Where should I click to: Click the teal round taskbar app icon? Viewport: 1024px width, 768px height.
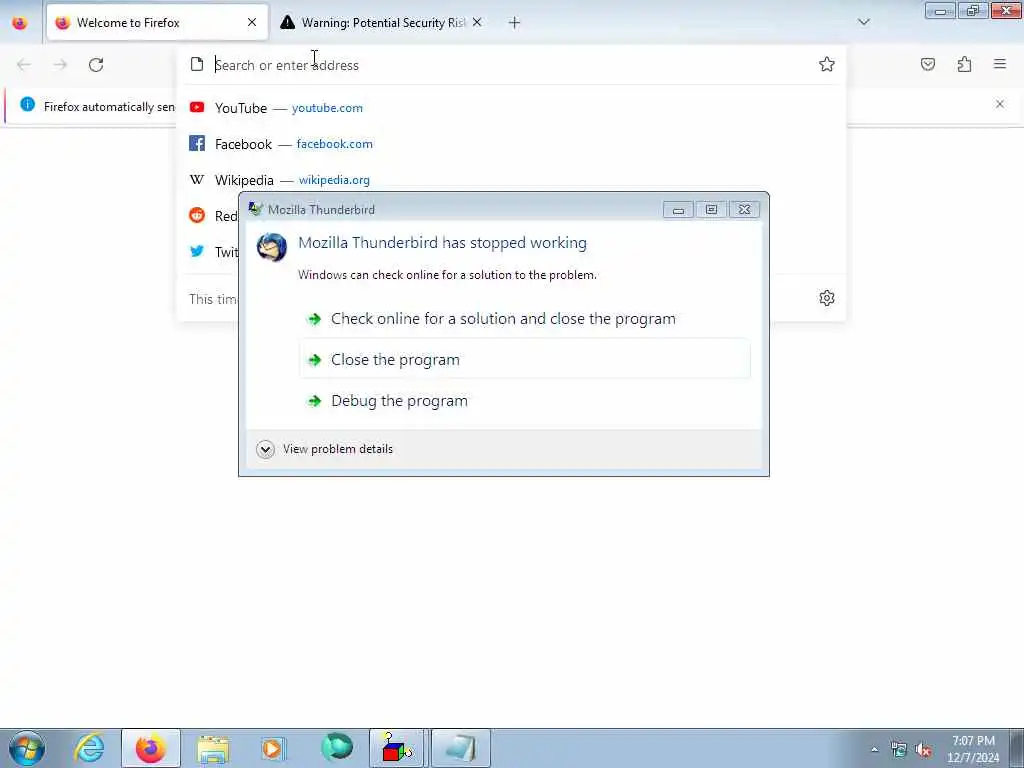pos(337,747)
